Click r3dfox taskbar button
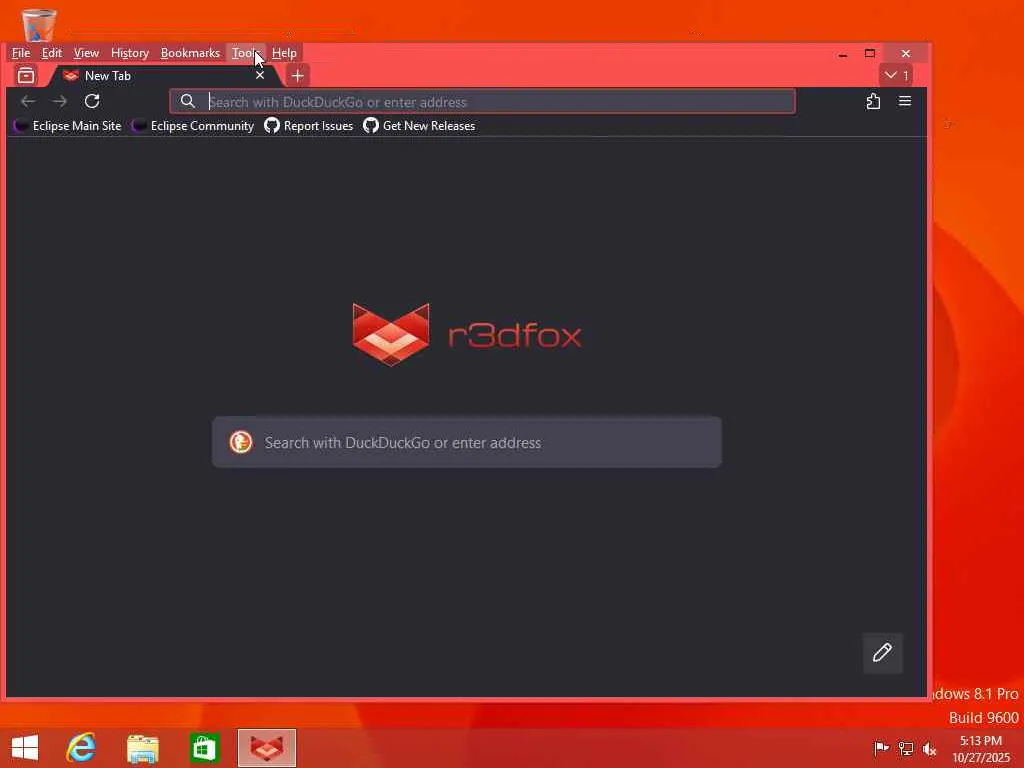The height and width of the screenshot is (768, 1024). tap(267, 748)
